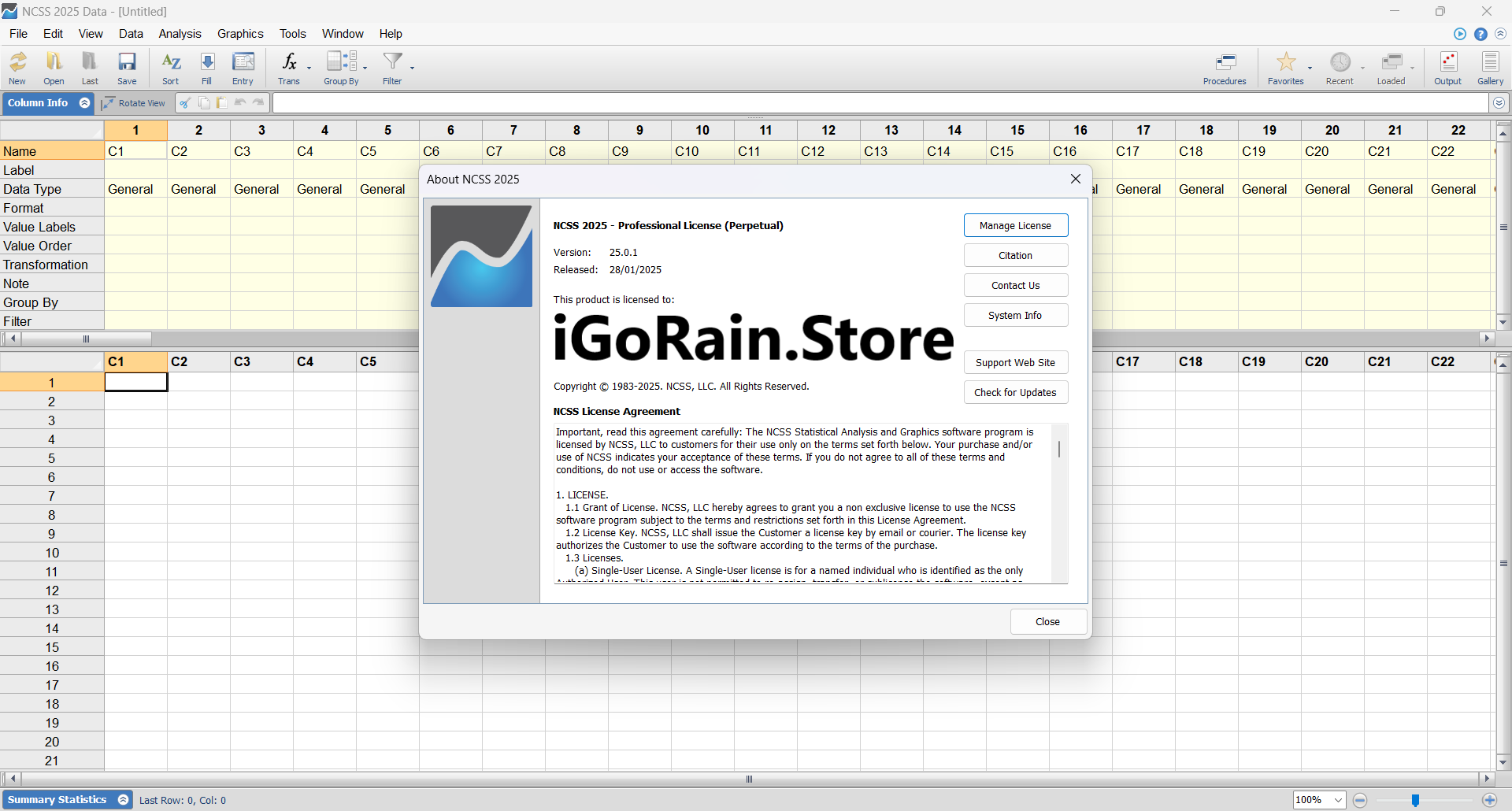Screen dimensions: 1512x811
Task: Click the Sort data icon
Action: pos(170,68)
